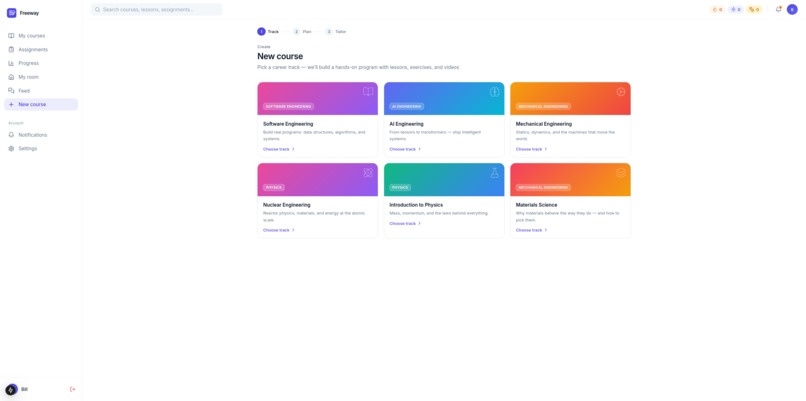Click the Nuclear Engineering card title
The width and height of the screenshot is (806, 401).
click(287, 205)
